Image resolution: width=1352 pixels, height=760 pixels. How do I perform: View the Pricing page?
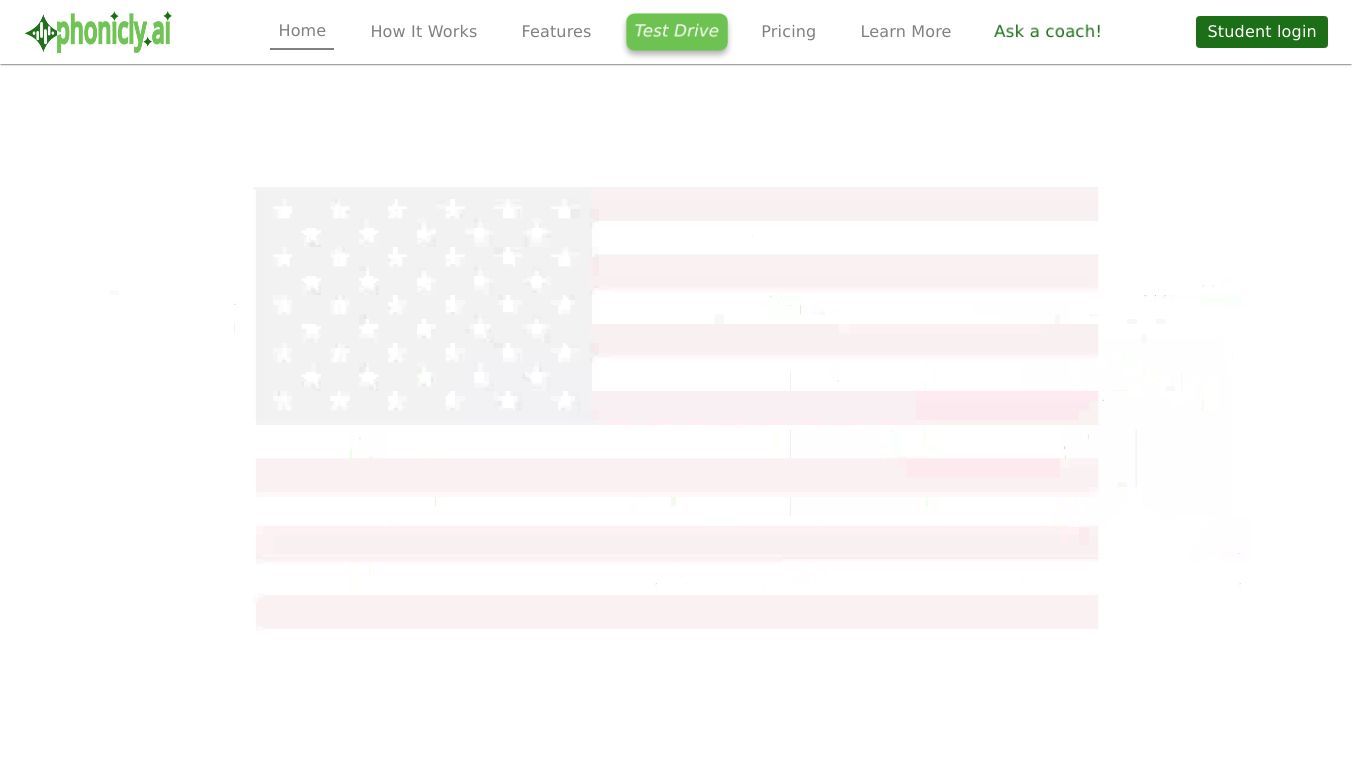789,32
